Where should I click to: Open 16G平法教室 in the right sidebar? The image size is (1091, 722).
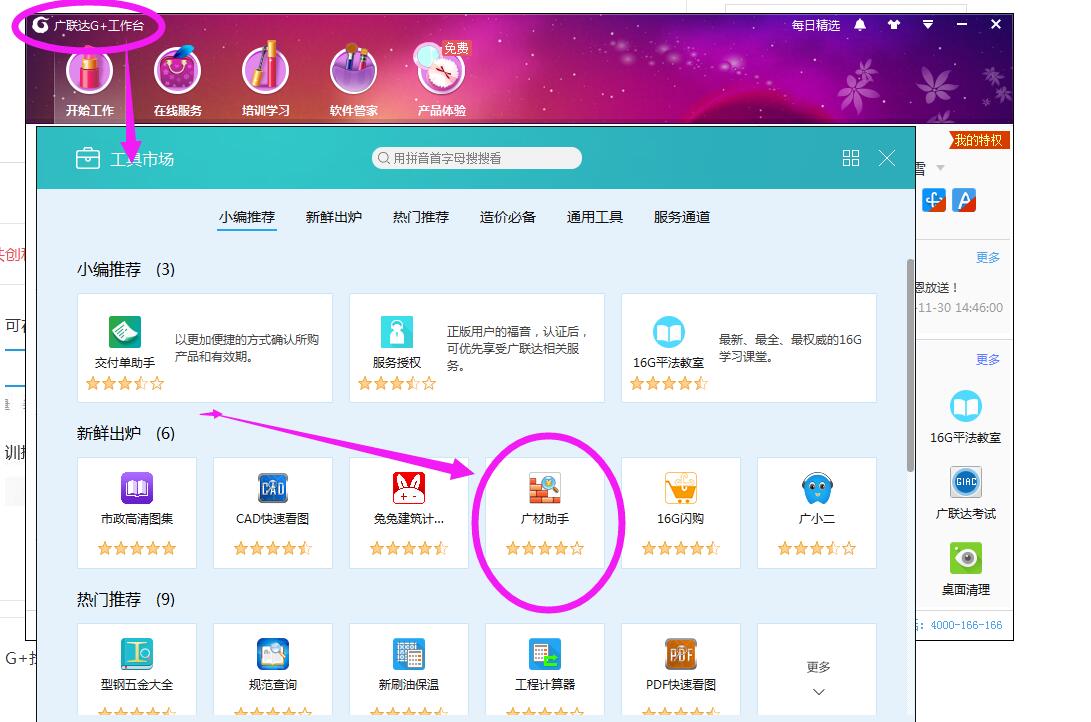(966, 416)
